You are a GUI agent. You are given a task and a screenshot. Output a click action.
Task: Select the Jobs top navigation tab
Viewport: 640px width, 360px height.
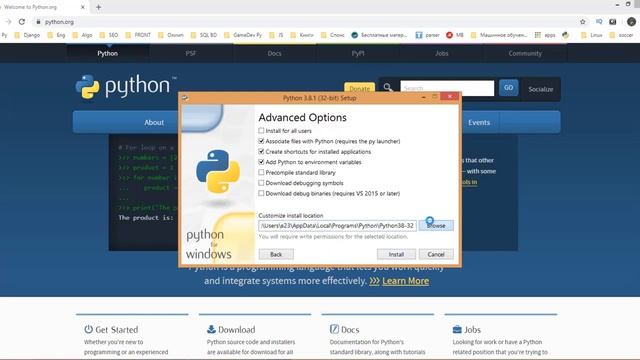coord(442,53)
